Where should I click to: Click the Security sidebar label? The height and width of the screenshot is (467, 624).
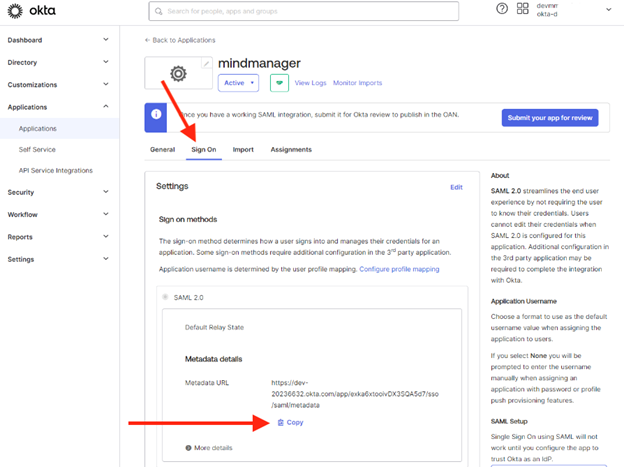(21, 192)
